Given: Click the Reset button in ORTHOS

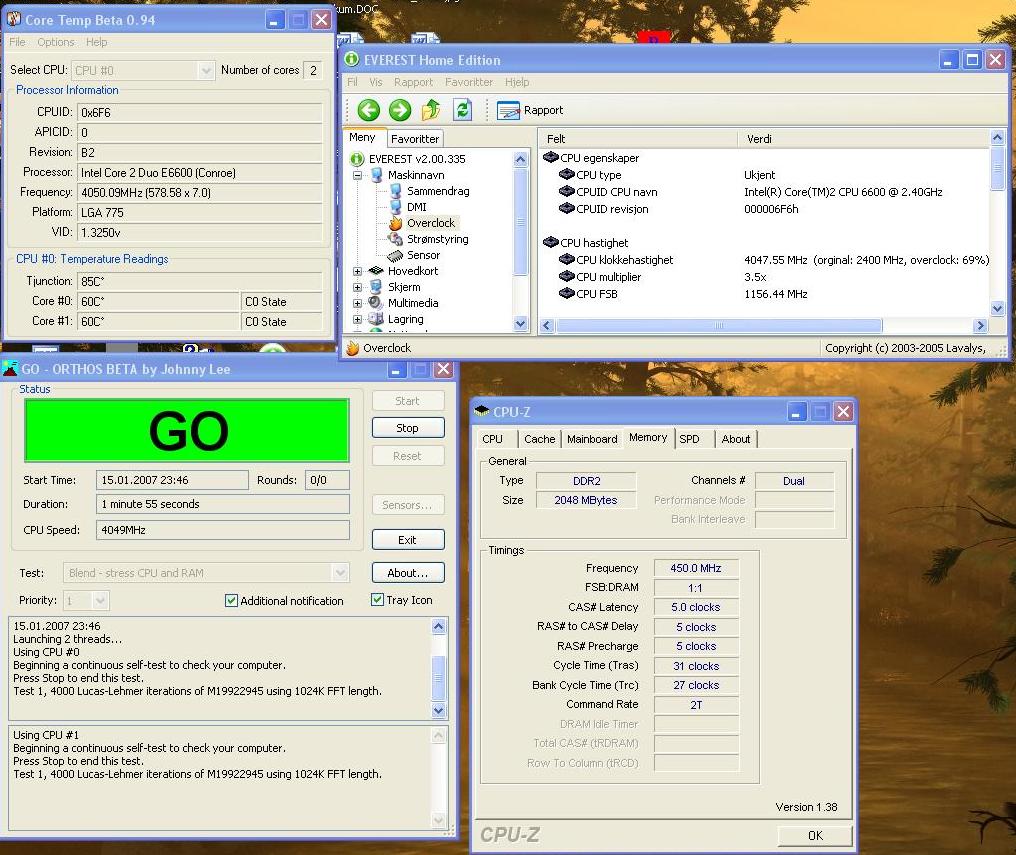Looking at the screenshot, I should click(x=408, y=456).
